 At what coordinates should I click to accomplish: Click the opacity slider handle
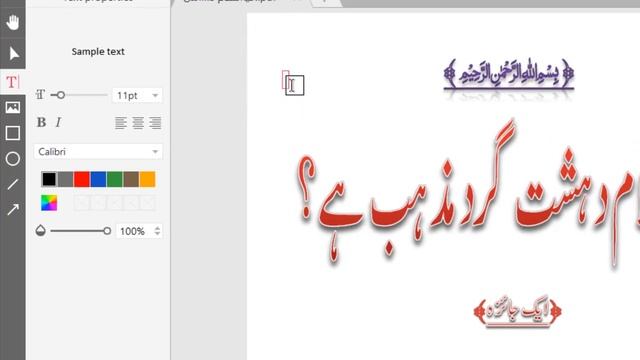pos(107,231)
